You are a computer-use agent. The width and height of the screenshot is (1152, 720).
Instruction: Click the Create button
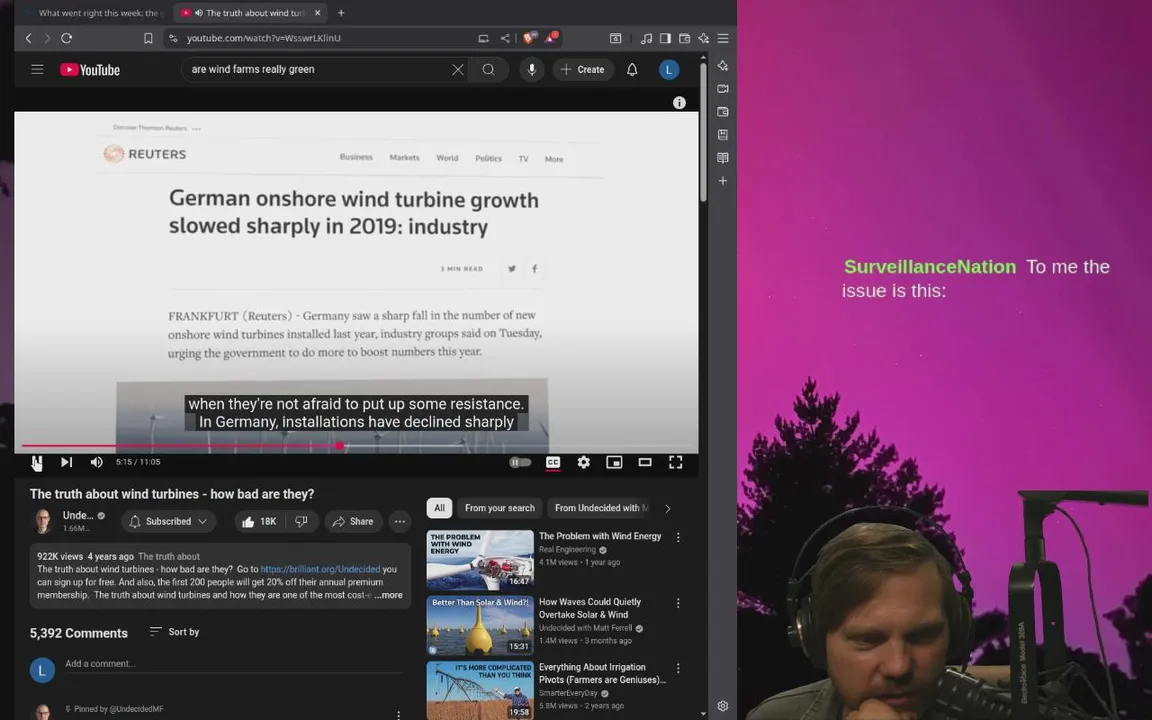pyautogui.click(x=583, y=70)
